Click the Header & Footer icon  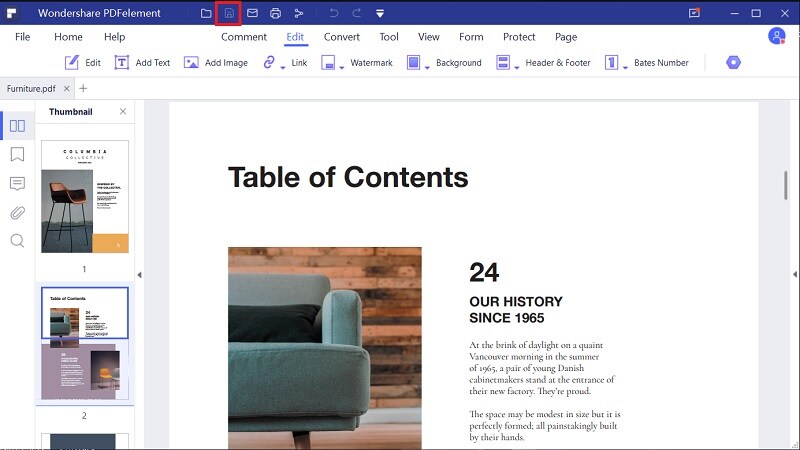point(503,63)
